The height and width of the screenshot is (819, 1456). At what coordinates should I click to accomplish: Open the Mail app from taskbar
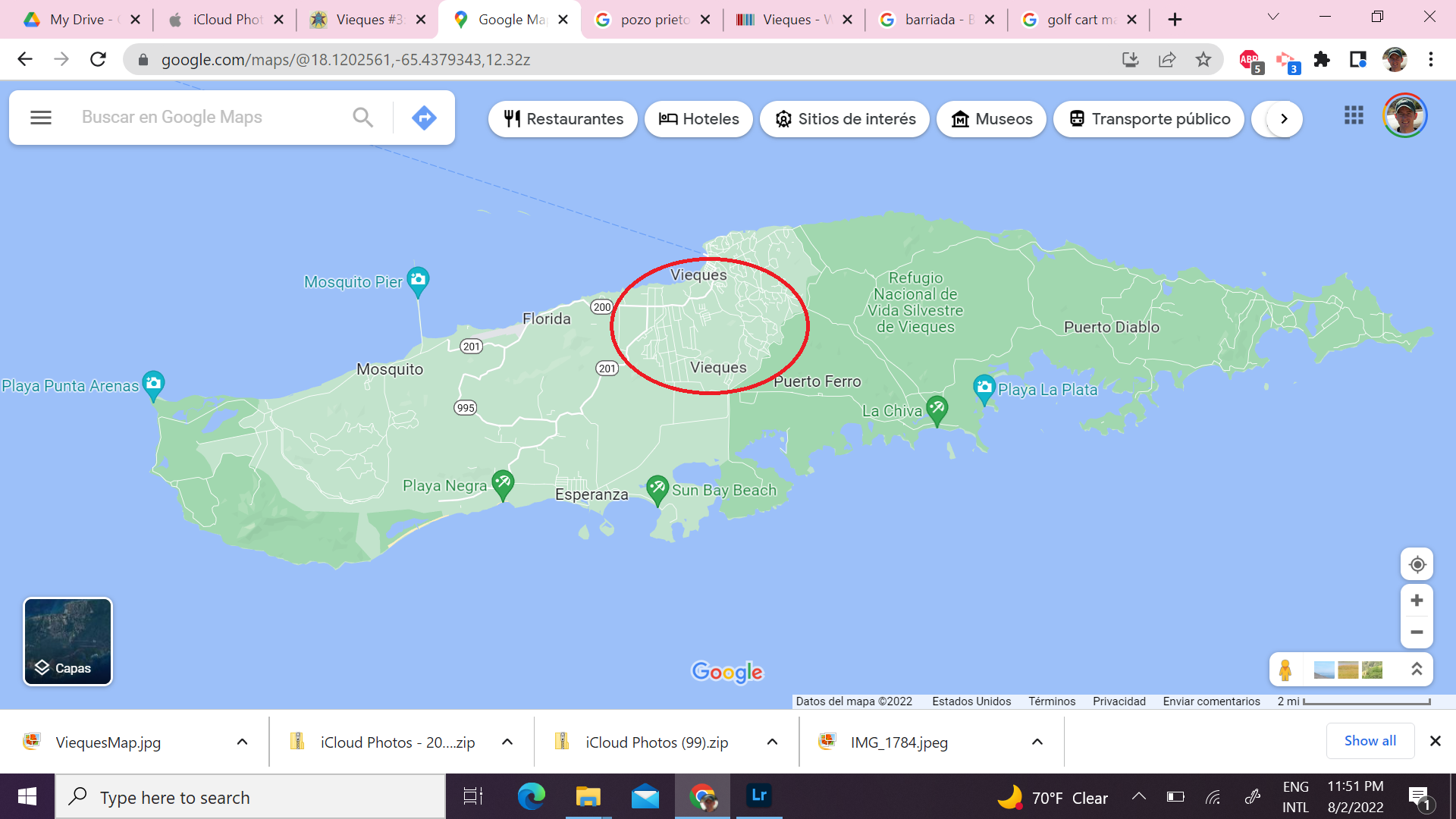point(645,796)
